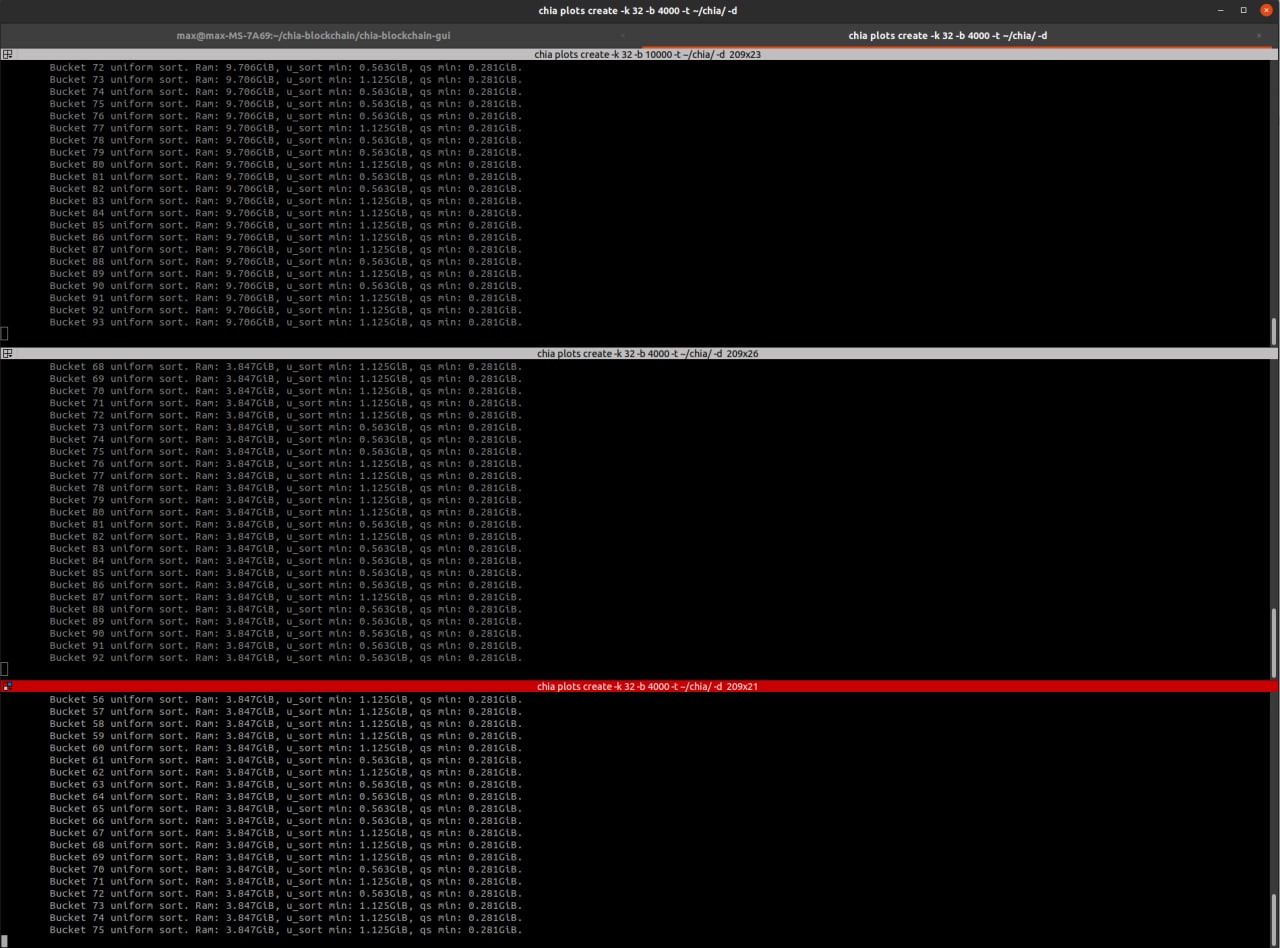Select the active chia plots create tab

(x=948, y=35)
